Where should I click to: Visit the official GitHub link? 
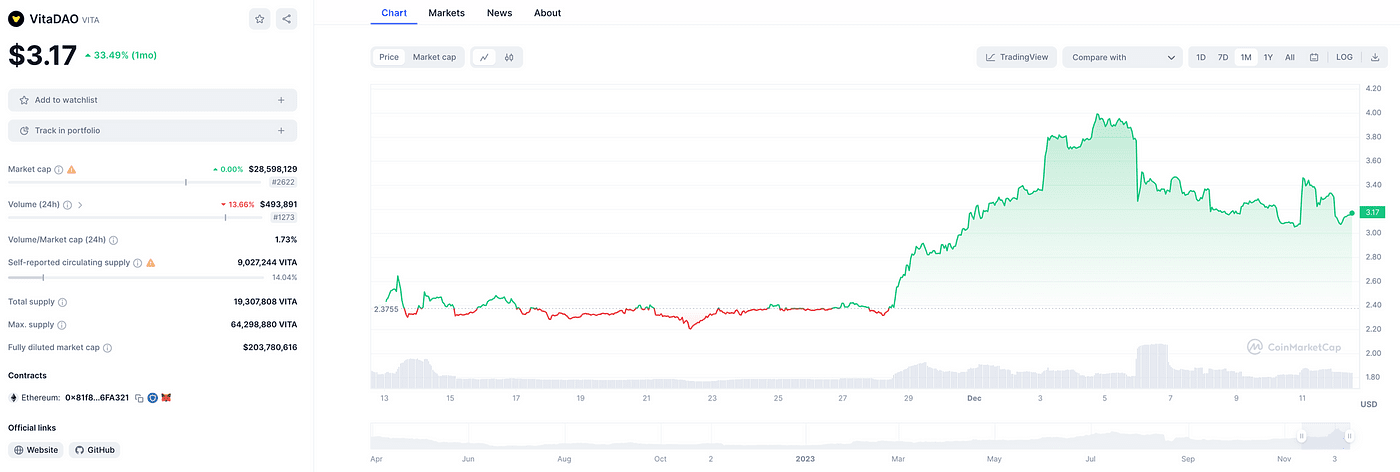coord(95,450)
